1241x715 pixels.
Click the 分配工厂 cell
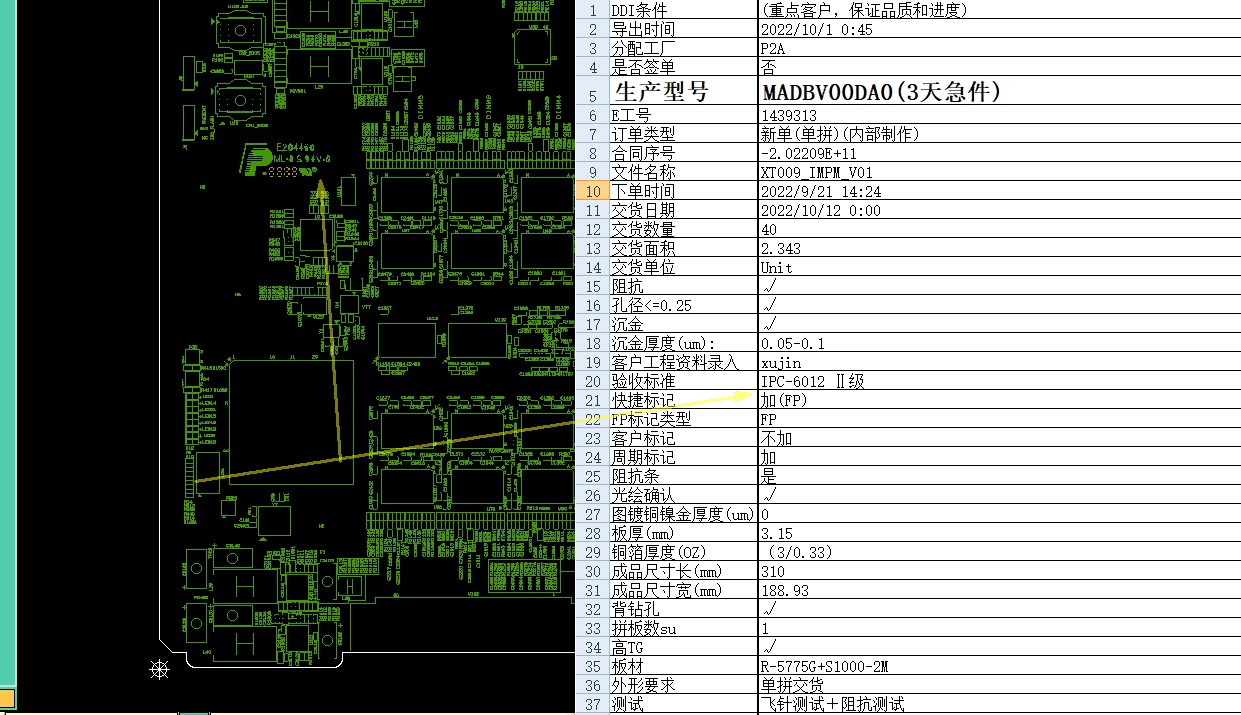tap(683, 48)
